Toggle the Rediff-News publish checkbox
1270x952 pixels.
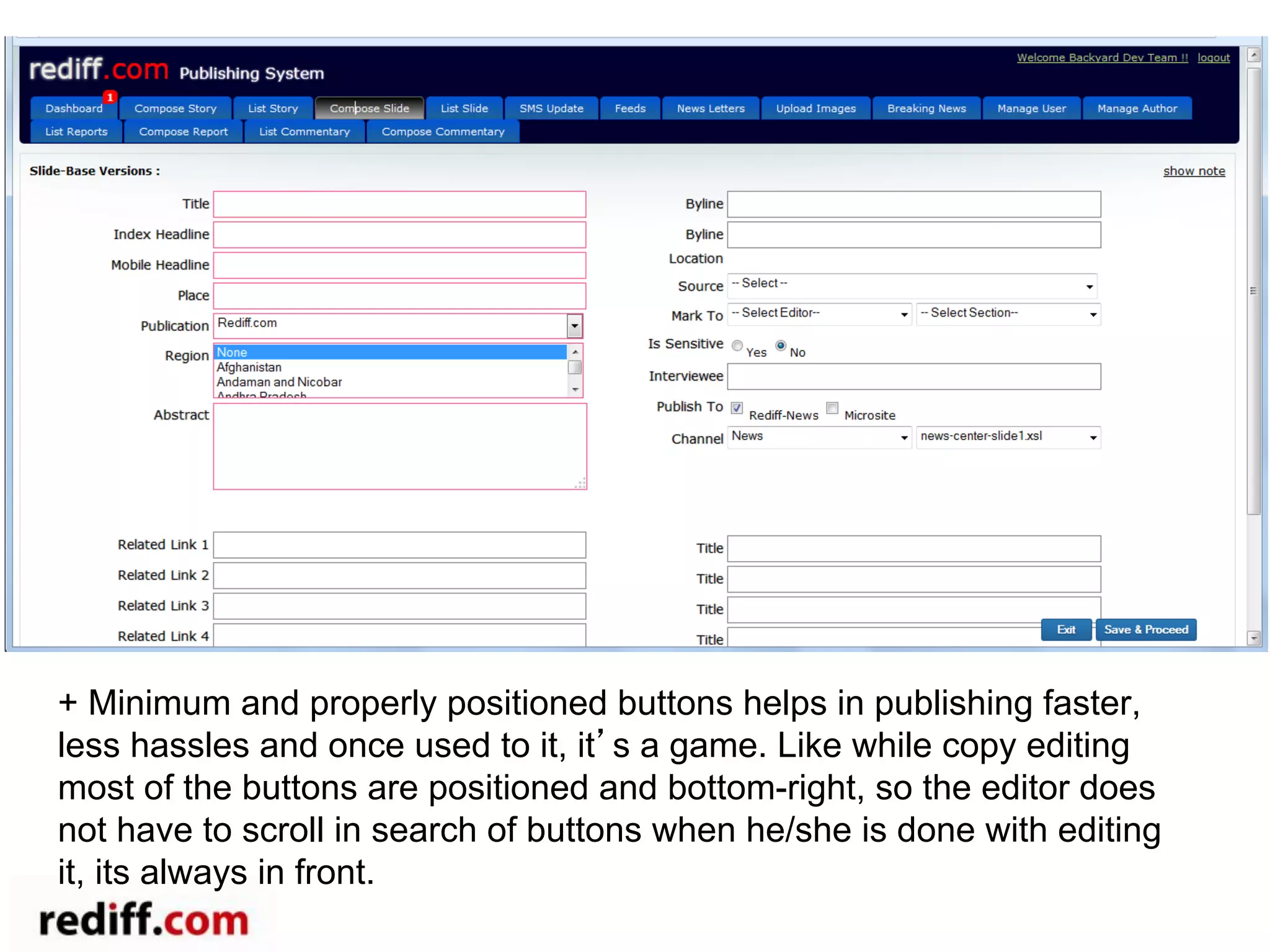737,408
